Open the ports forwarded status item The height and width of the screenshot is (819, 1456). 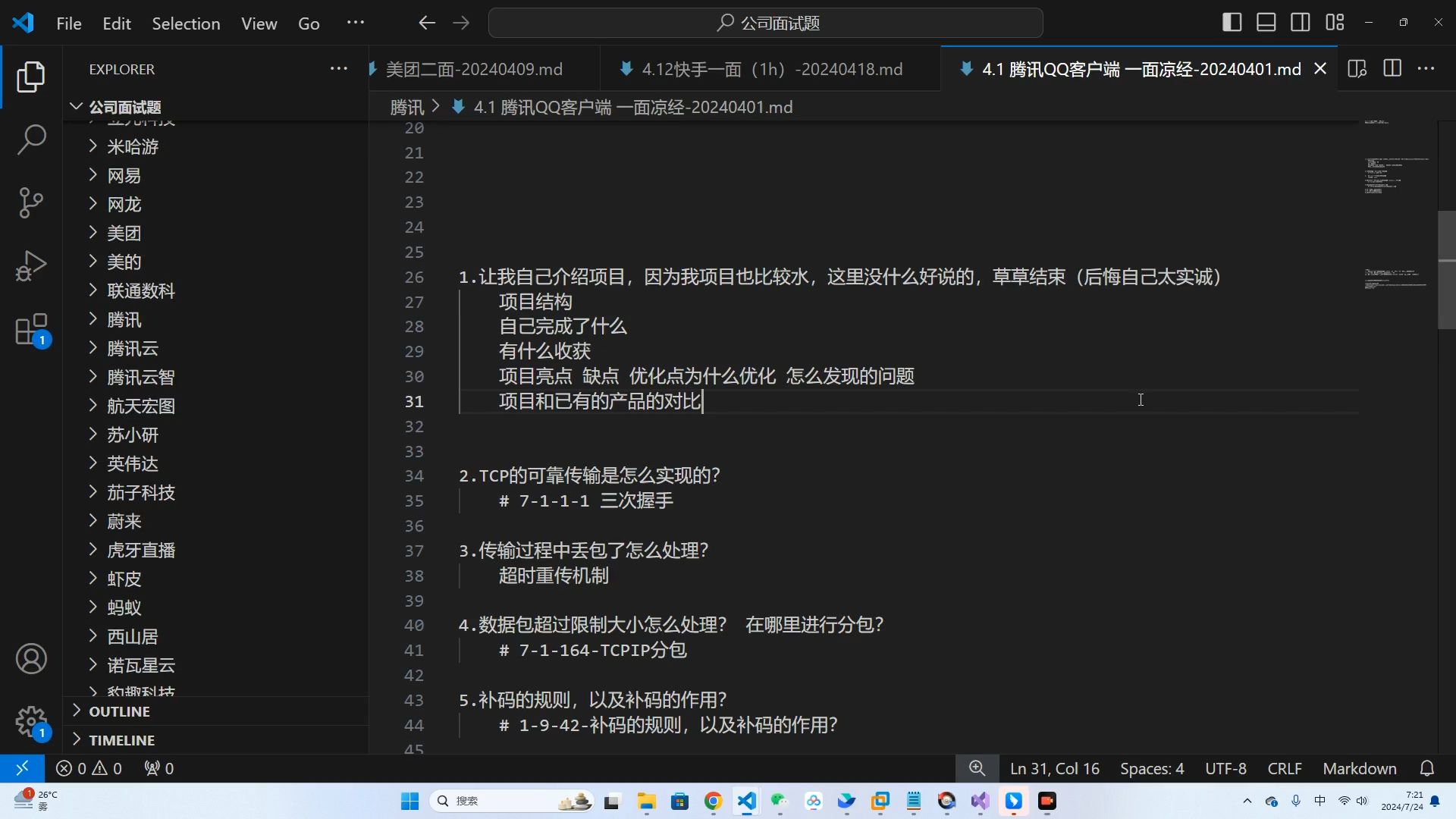(x=159, y=768)
